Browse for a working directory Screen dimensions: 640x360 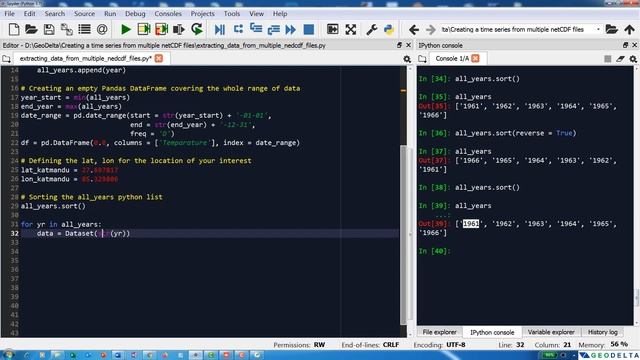click(611, 29)
